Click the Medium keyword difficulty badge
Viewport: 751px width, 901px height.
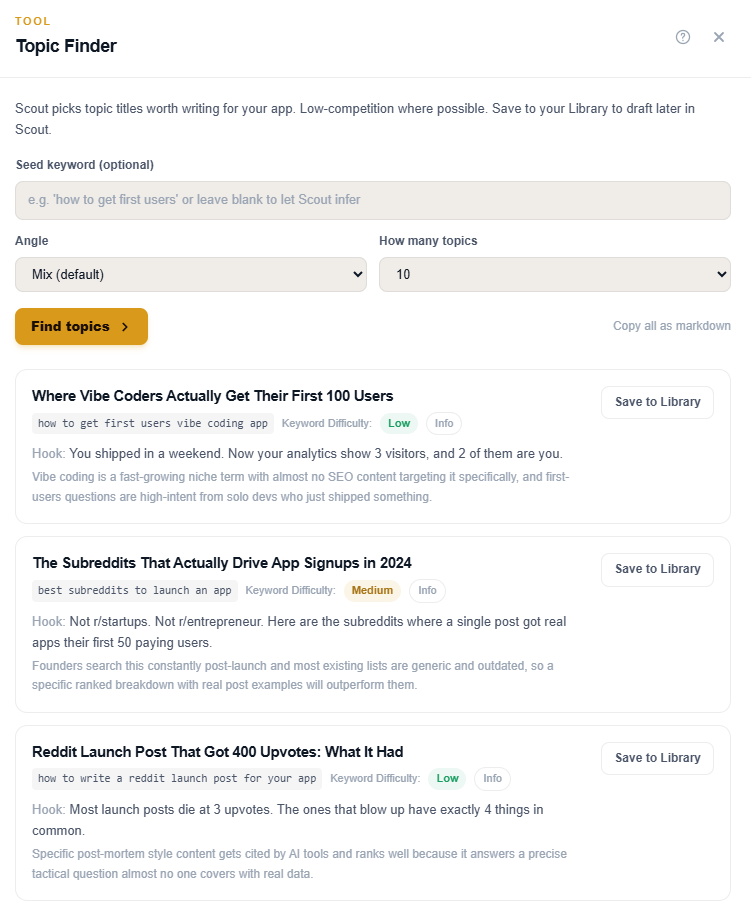(x=372, y=590)
